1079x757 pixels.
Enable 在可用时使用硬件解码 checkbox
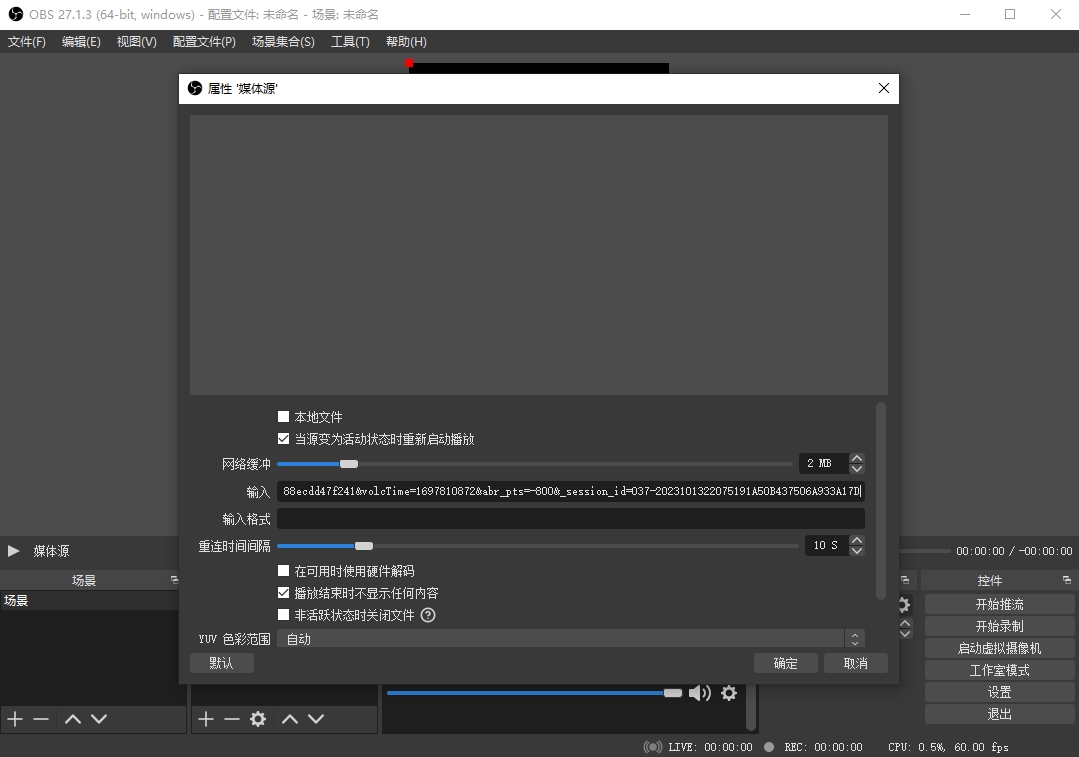click(283, 571)
